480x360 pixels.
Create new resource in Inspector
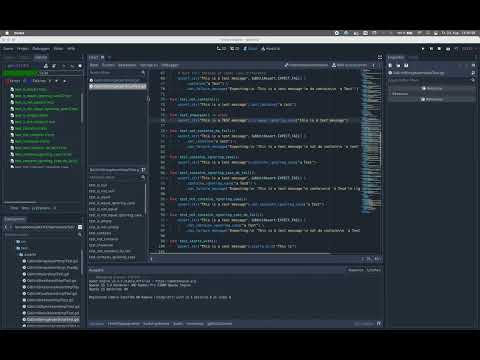click(390, 65)
